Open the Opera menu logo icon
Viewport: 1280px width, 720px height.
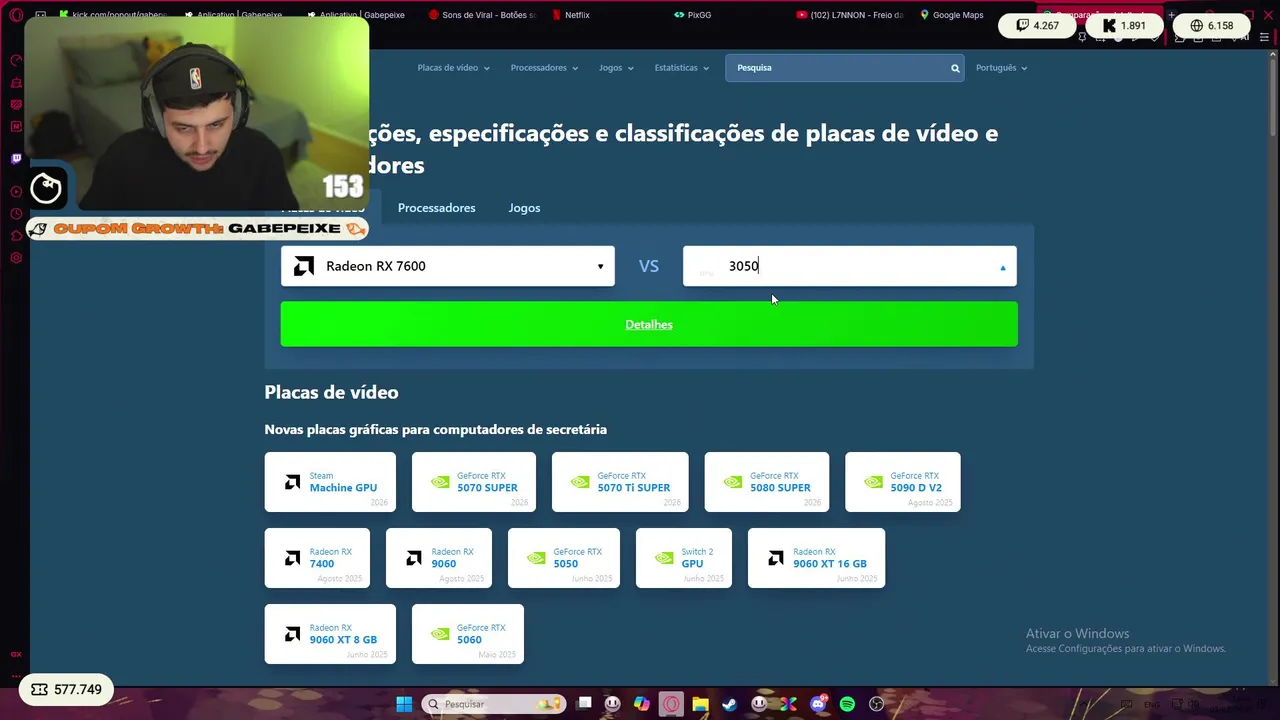pos(16,15)
